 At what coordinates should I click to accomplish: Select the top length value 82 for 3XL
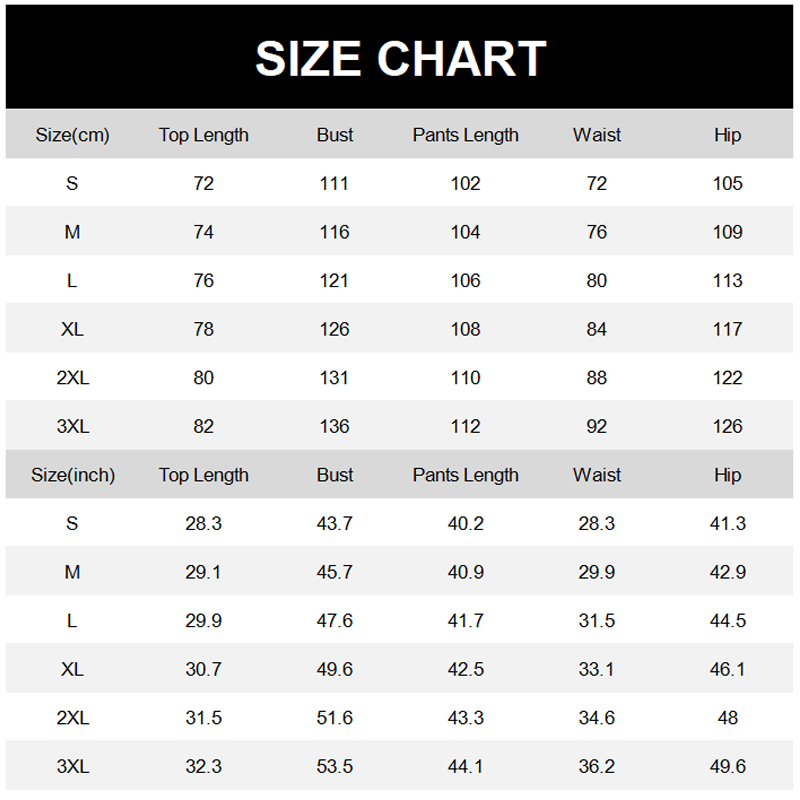click(203, 426)
